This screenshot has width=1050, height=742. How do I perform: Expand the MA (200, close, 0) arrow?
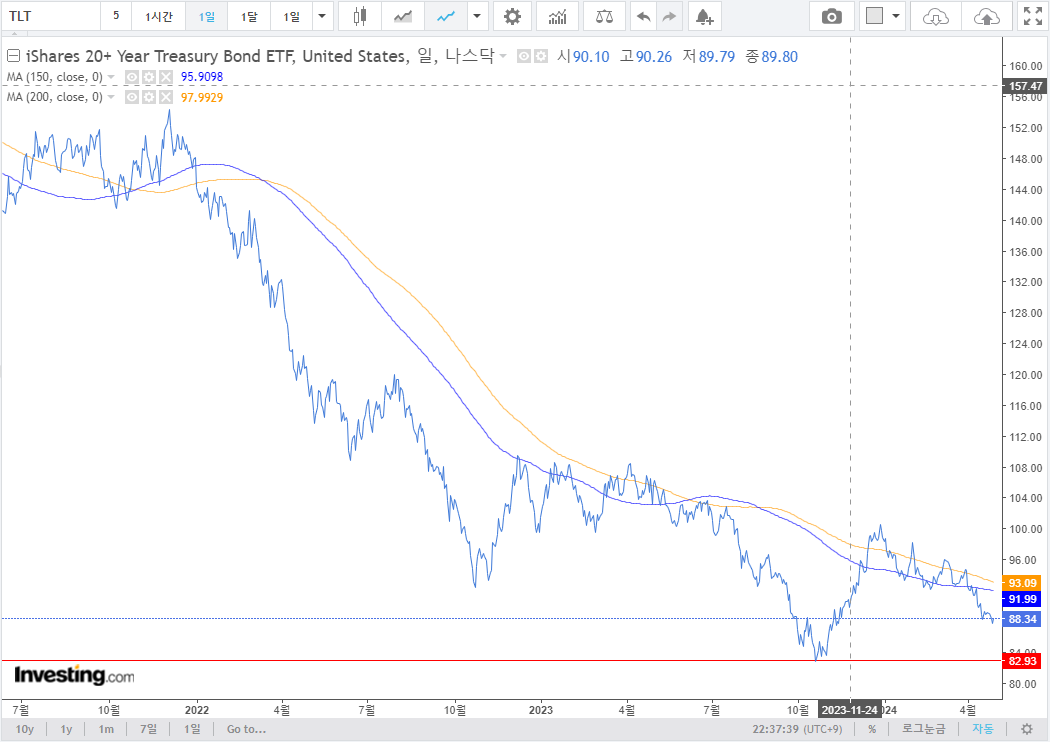pyautogui.click(x=111, y=97)
